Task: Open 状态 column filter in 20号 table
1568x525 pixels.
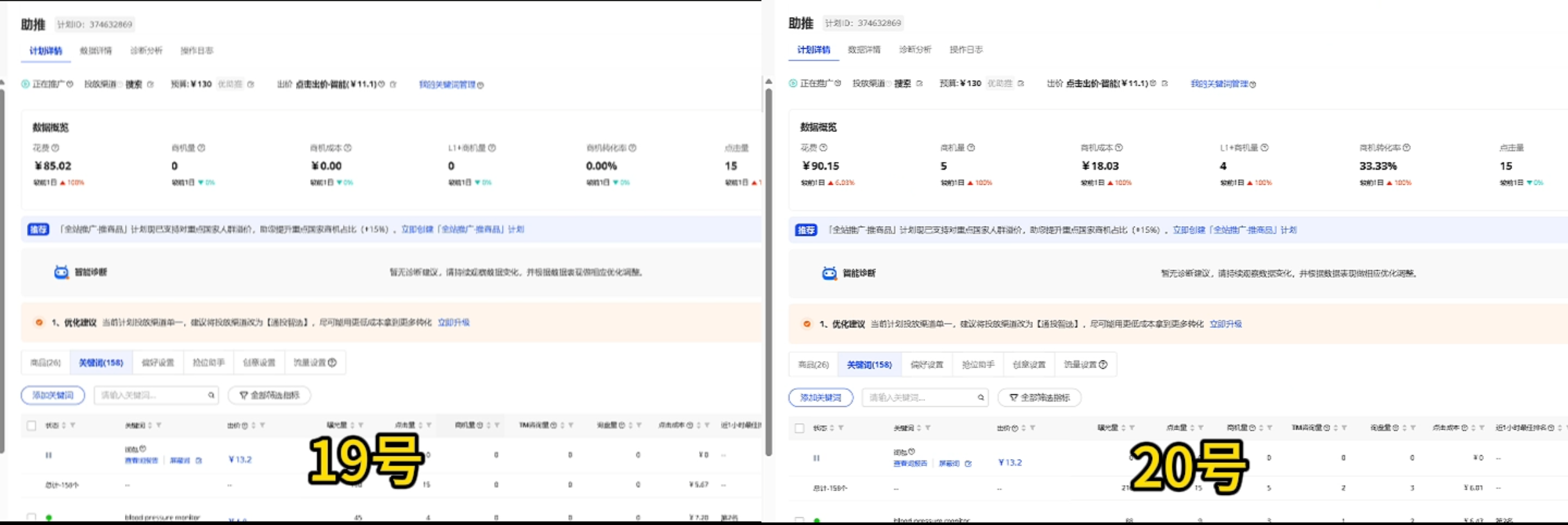Action: tap(841, 428)
